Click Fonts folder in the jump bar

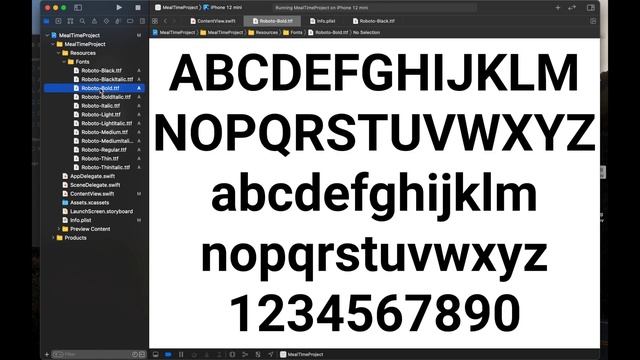tap(293, 32)
